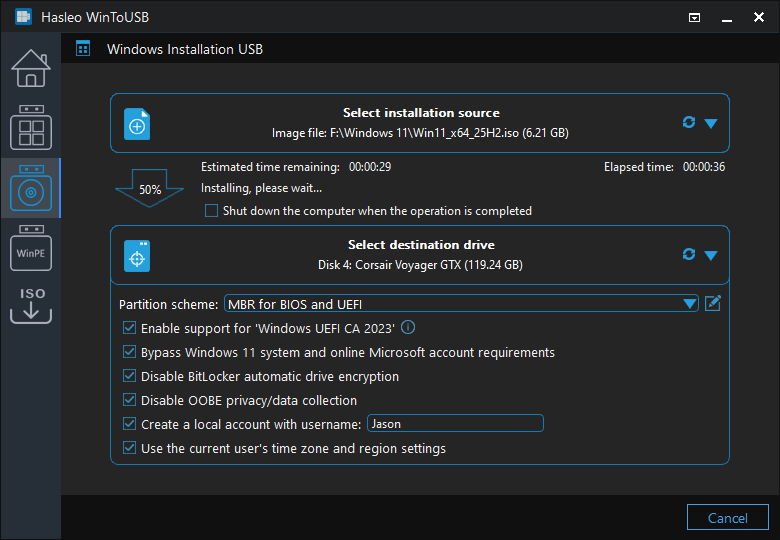This screenshot has width=780, height=540.
Task: Show info about Windows UEFI CA 2023
Action: tap(408, 327)
